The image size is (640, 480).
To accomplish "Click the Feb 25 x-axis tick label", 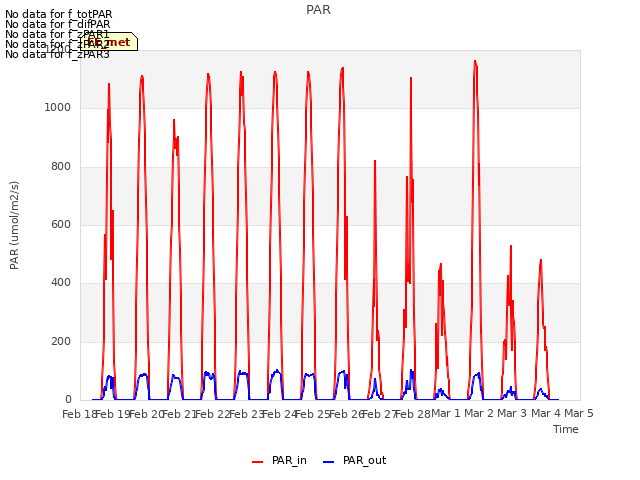I will [x=313, y=414].
